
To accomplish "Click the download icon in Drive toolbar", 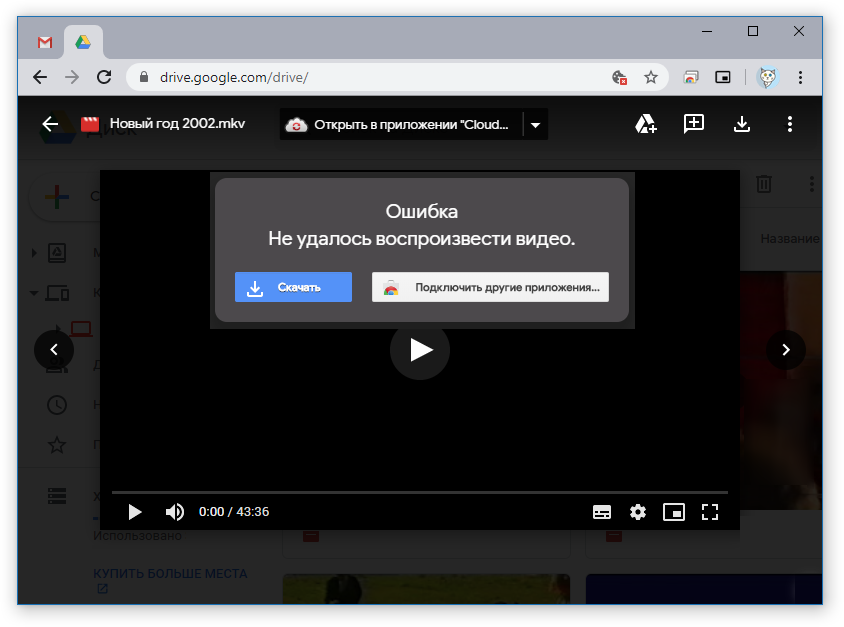I will click(741, 124).
